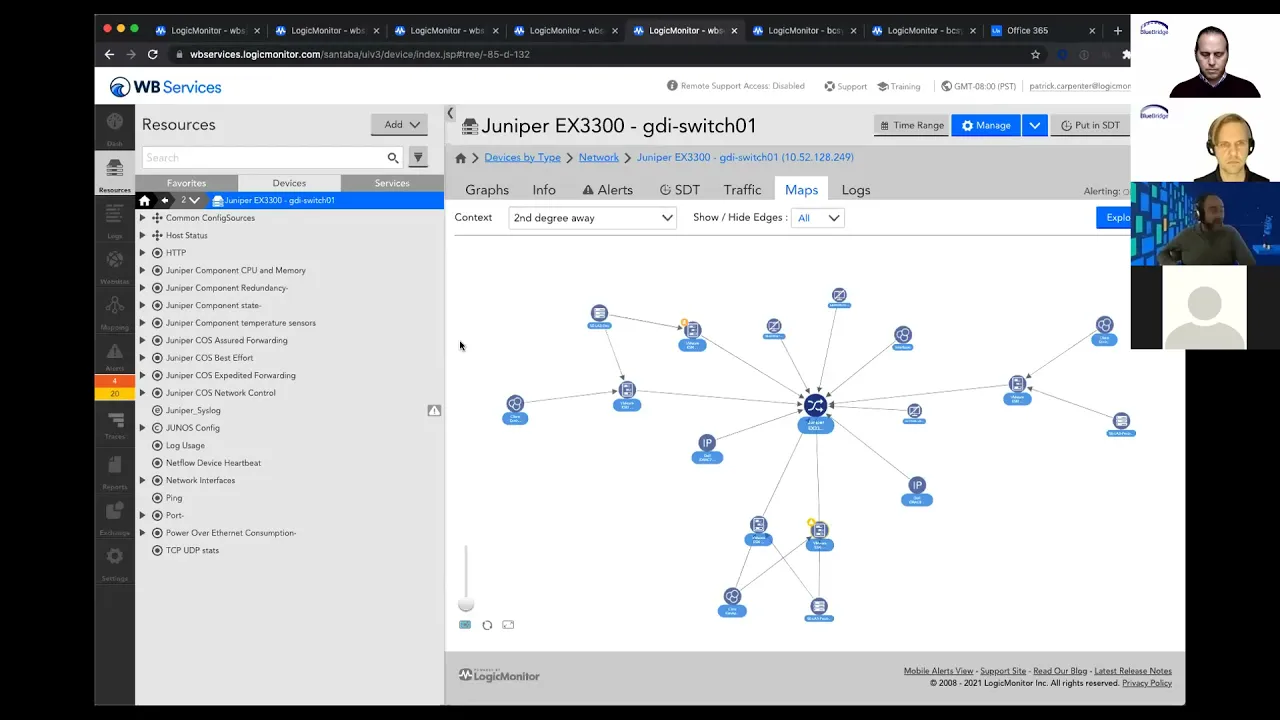Click the map export image icon

tap(508, 625)
